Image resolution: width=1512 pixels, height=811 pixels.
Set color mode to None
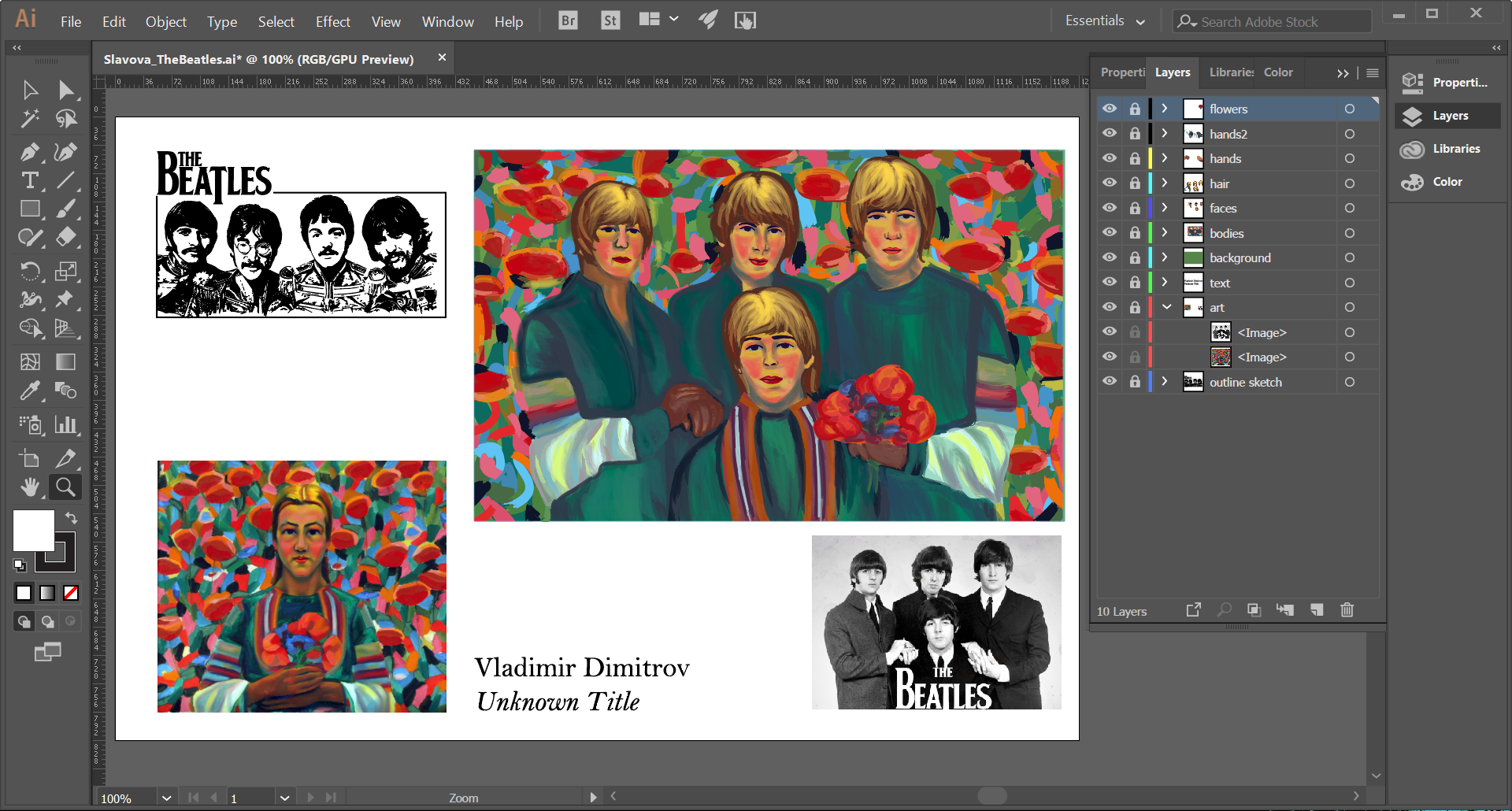[x=71, y=593]
